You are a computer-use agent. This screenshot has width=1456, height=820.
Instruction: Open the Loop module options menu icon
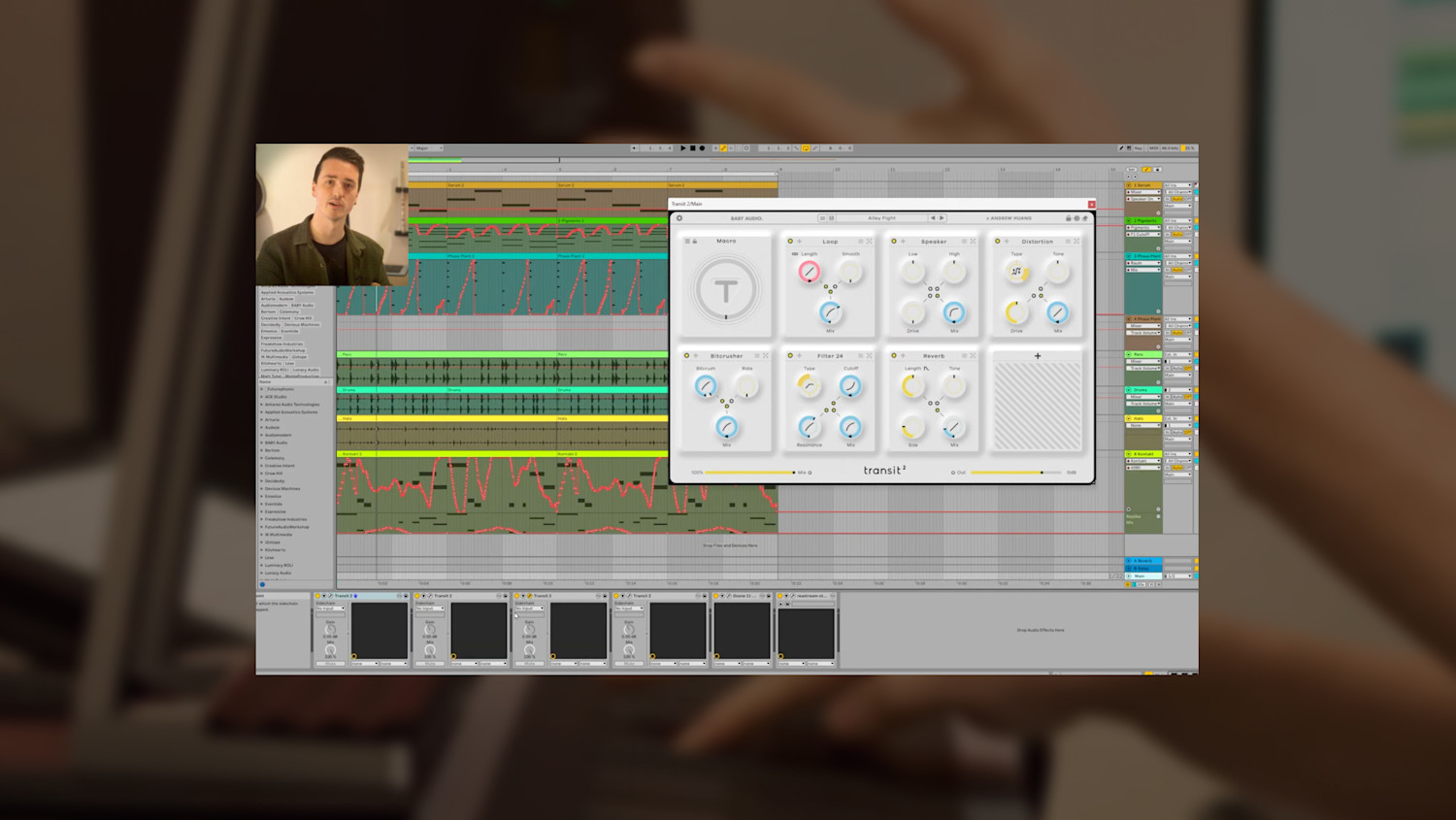[861, 242]
